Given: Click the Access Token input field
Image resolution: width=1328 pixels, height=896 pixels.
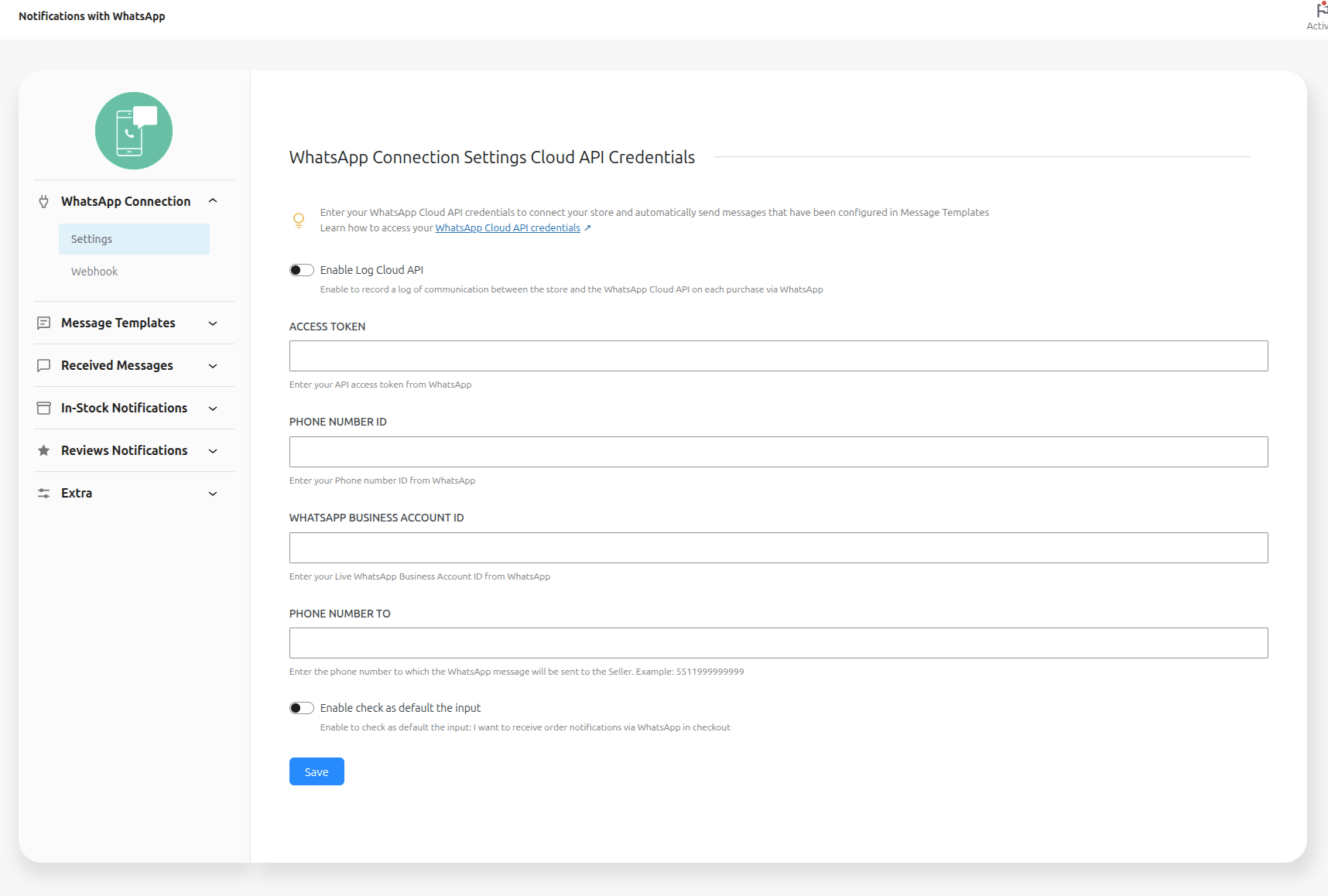Looking at the screenshot, I should [779, 356].
